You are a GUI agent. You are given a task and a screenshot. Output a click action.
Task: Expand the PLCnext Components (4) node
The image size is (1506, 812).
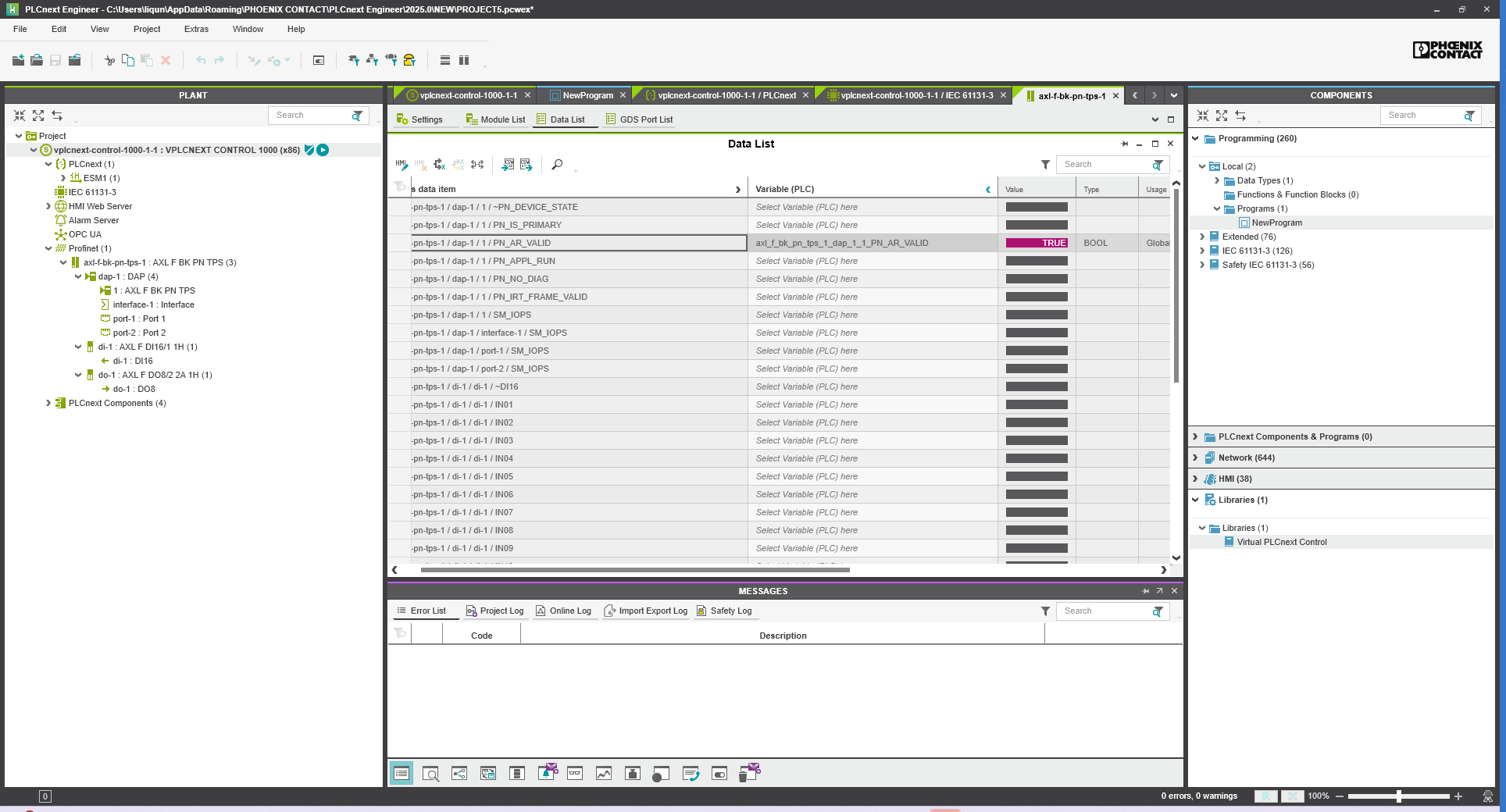pyautogui.click(x=48, y=403)
